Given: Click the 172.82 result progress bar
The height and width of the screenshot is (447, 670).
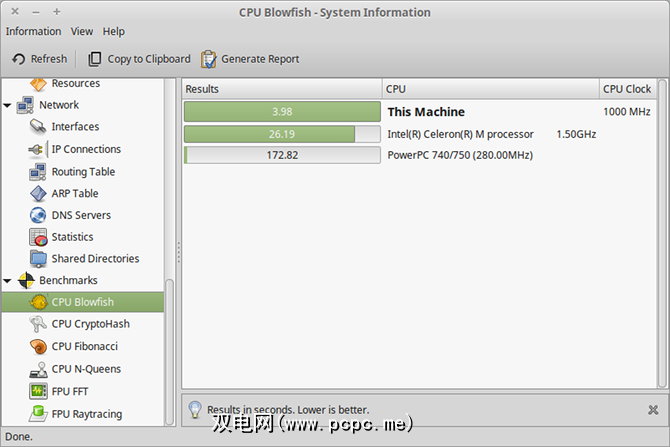Looking at the screenshot, I should pos(282,155).
